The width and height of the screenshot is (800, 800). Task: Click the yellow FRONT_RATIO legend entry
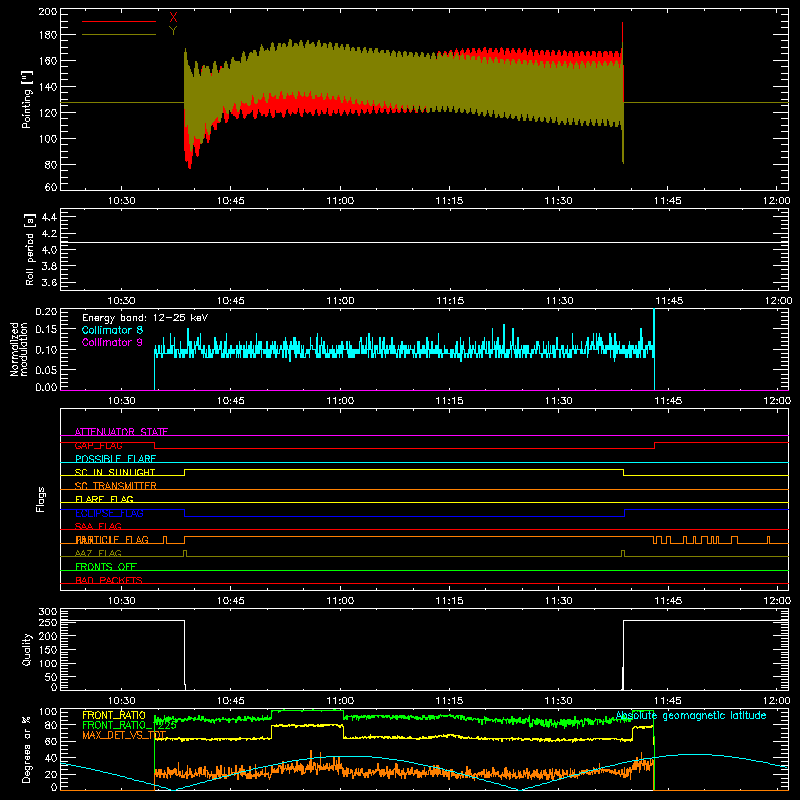pyautogui.click(x=114, y=715)
